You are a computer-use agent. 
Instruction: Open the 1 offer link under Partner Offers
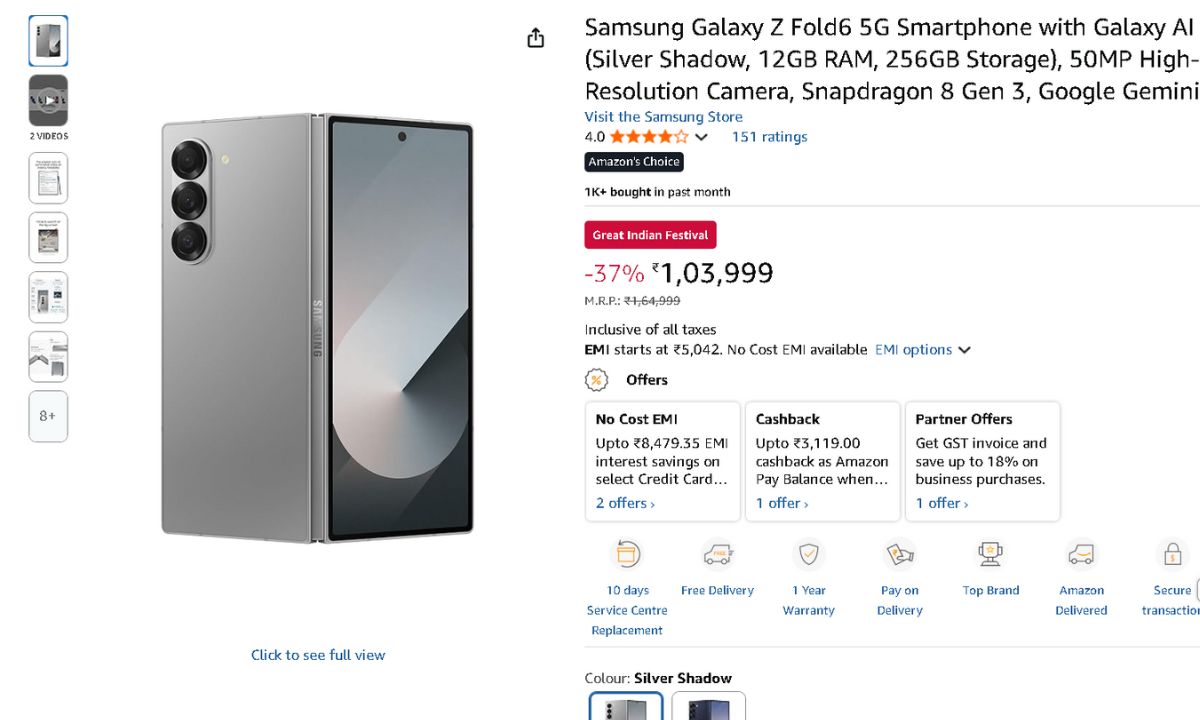coord(941,503)
